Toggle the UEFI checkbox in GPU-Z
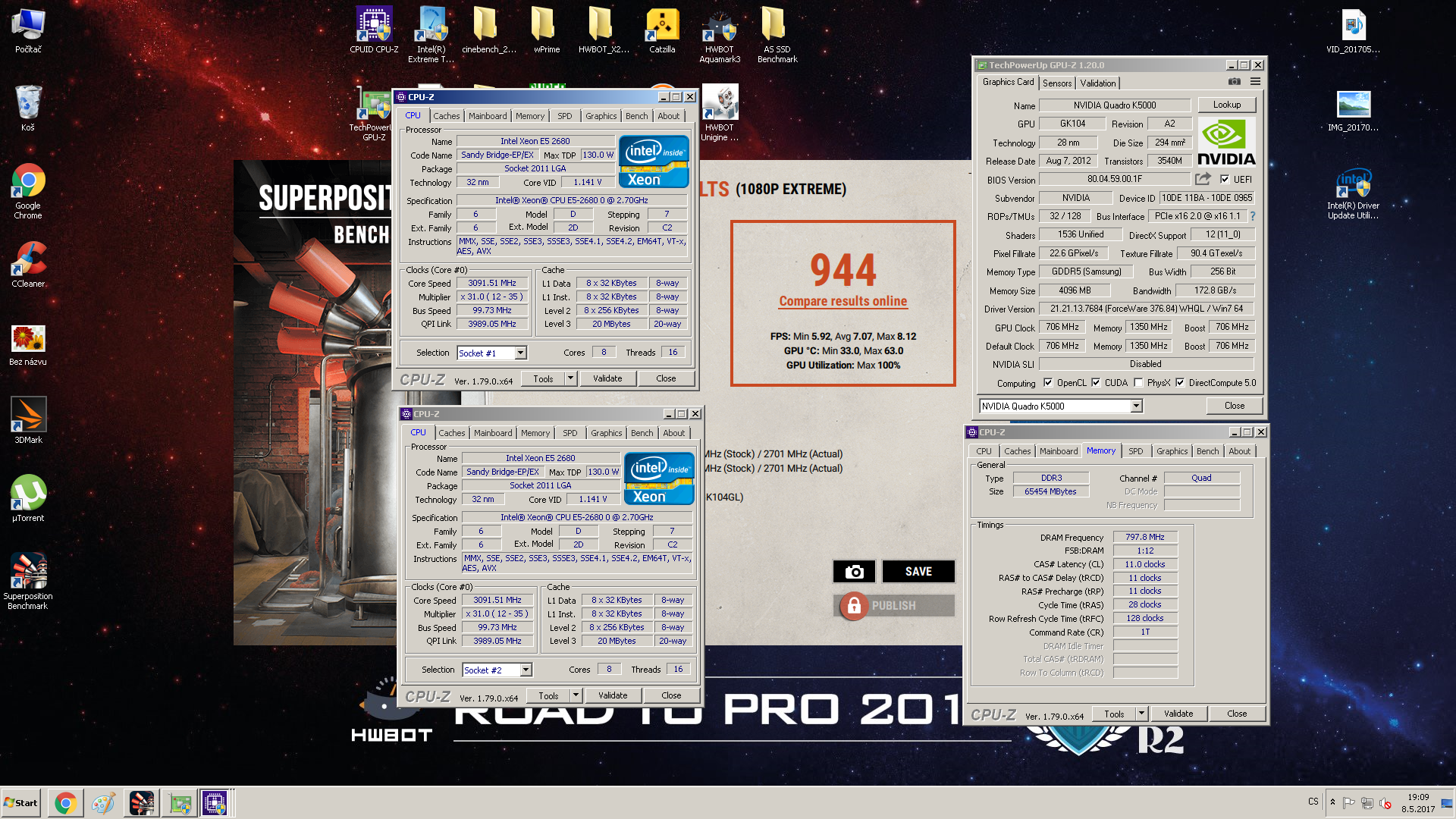This screenshot has height=819, width=1456. (1225, 180)
